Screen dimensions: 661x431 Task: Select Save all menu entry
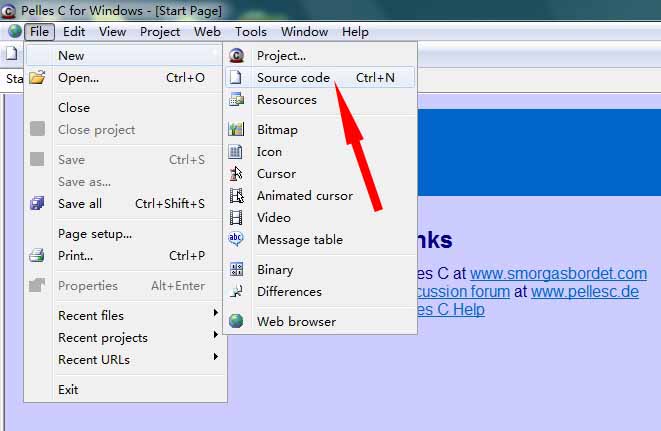coord(124,204)
